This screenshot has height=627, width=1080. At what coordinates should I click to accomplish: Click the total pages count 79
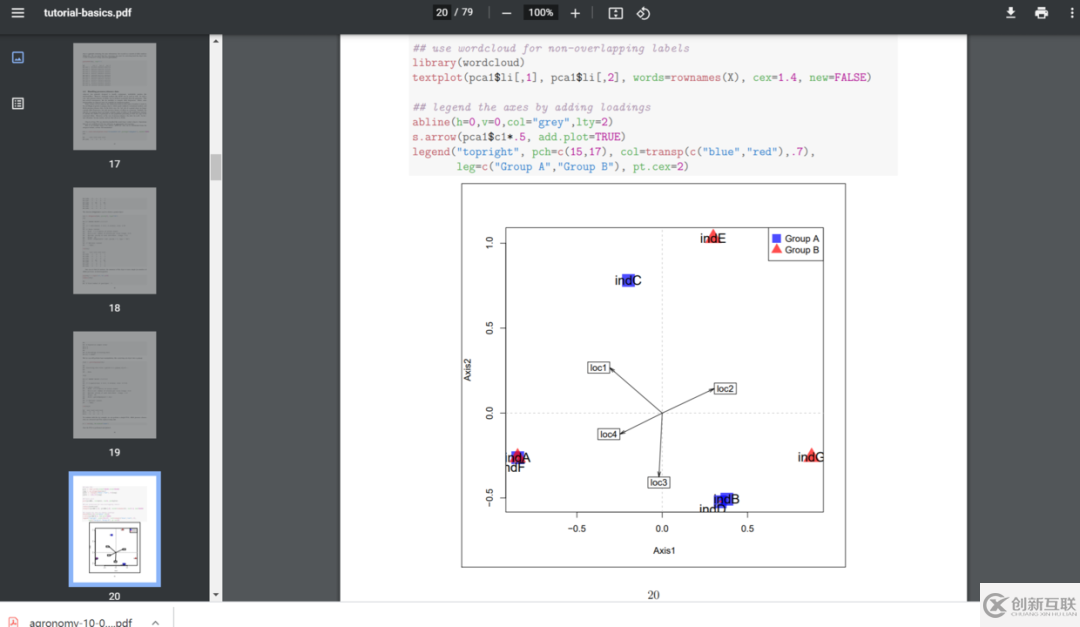click(x=467, y=12)
